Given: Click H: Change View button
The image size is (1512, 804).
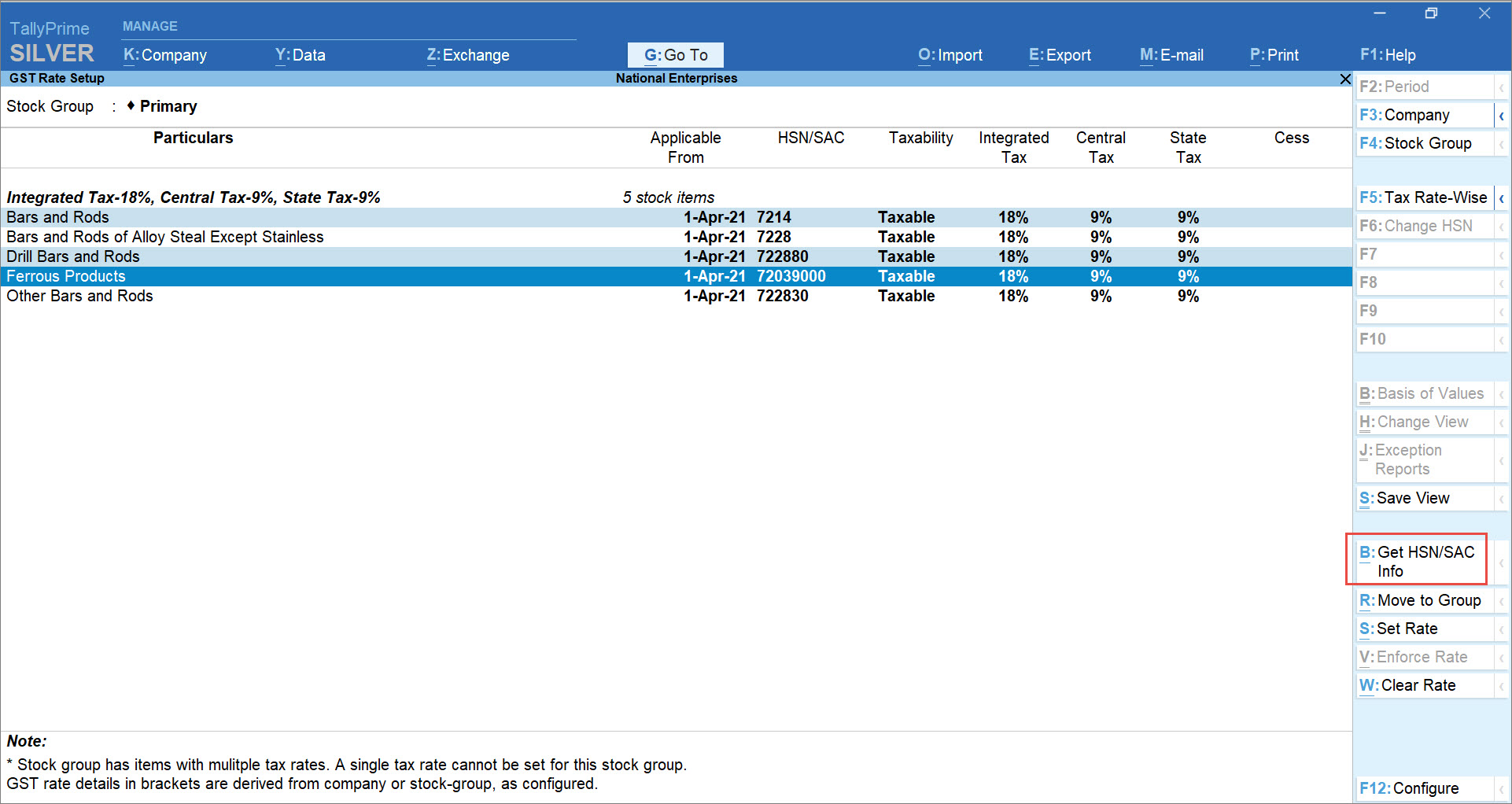Looking at the screenshot, I should click(x=1425, y=422).
